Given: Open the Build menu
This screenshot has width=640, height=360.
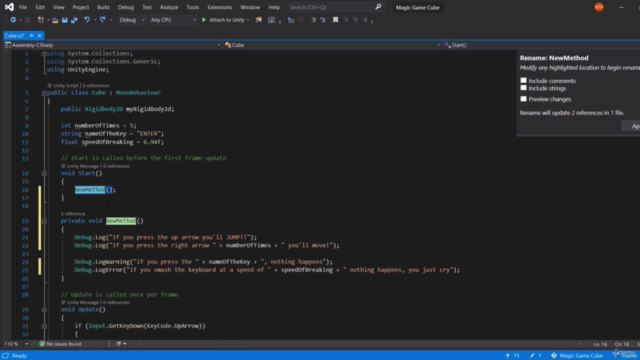Looking at the screenshot, I should coord(103,7).
